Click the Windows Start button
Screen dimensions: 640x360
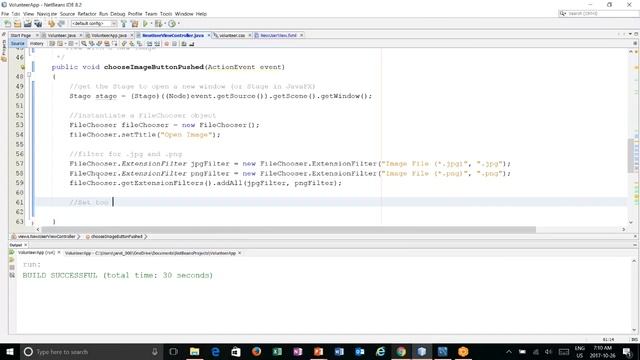[10, 351]
